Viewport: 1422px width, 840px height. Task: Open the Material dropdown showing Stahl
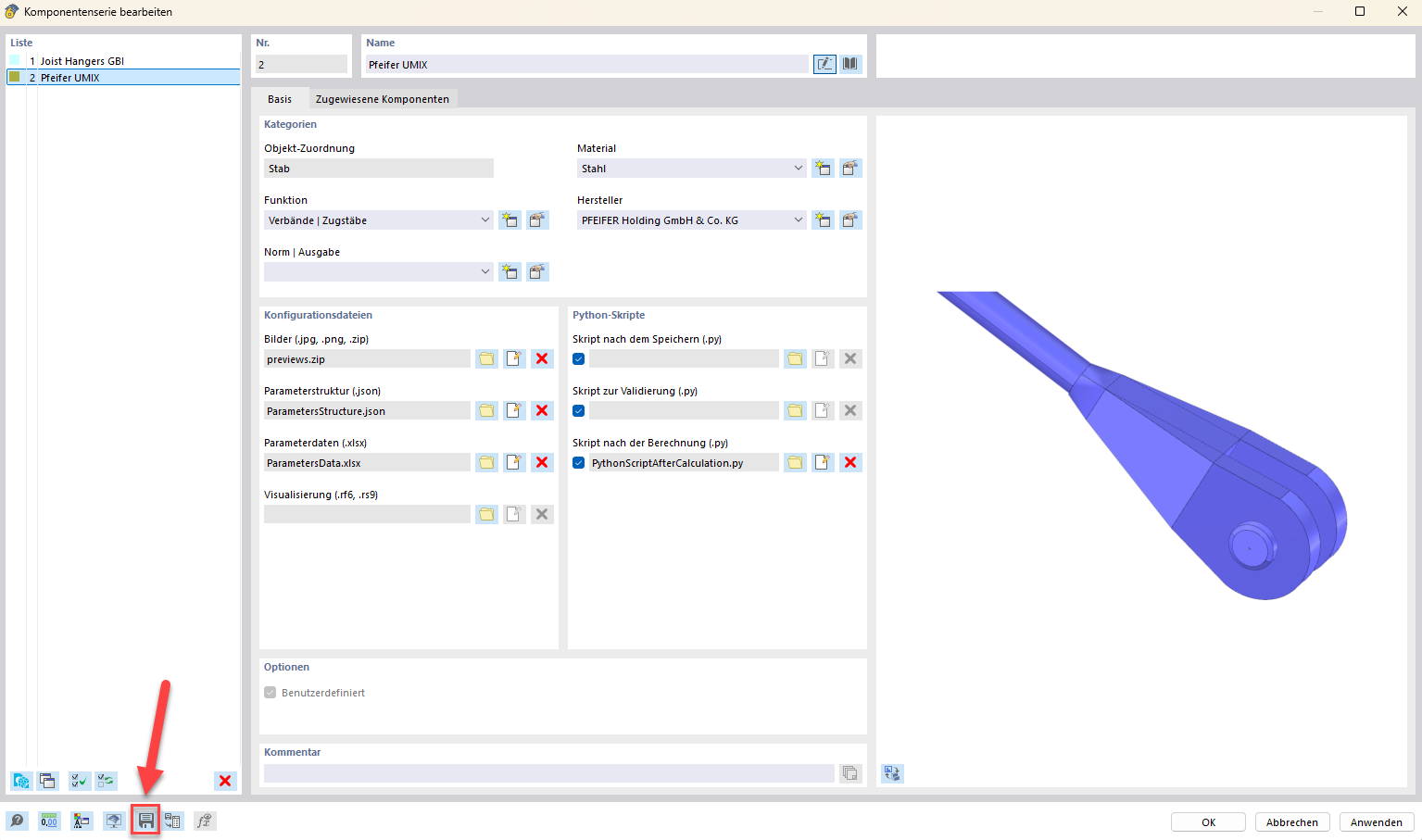click(x=691, y=169)
